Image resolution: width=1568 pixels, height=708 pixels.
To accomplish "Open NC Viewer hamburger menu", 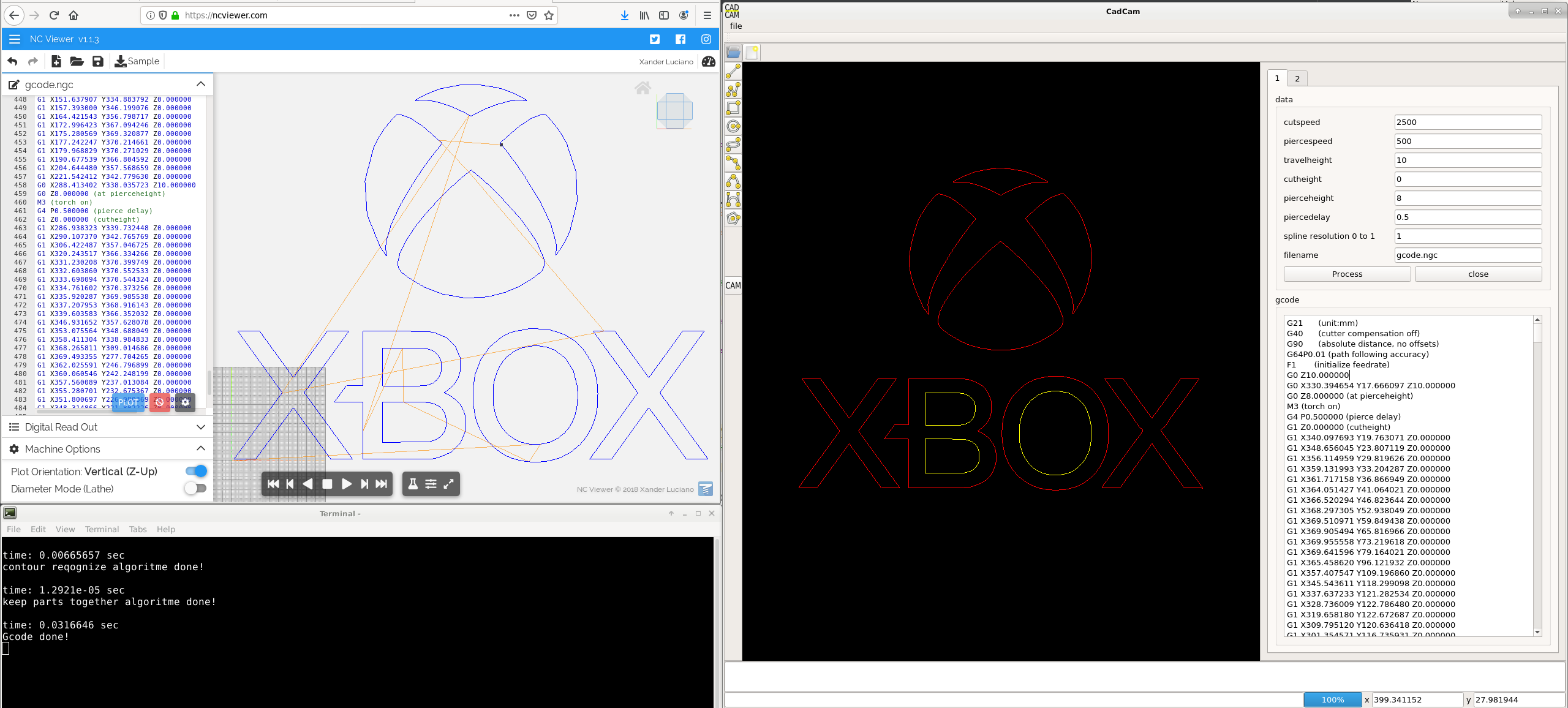I will (x=15, y=39).
